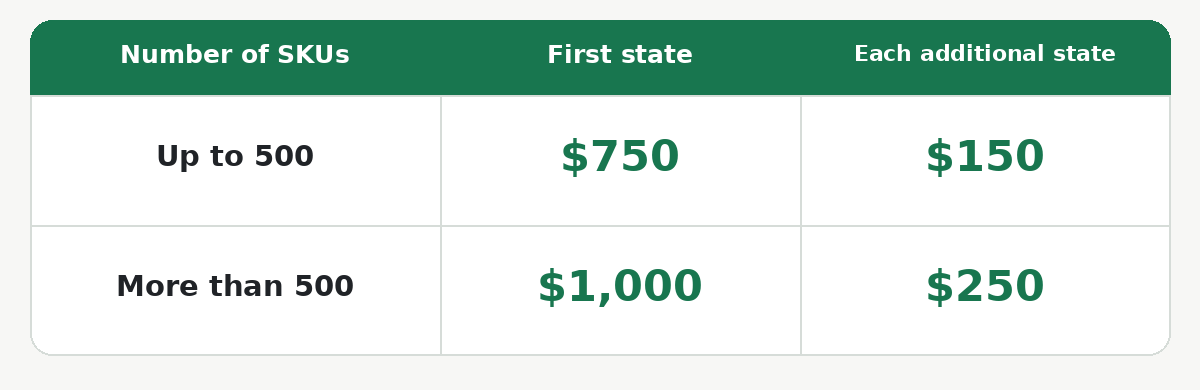Click the dollar sign in $750
The width and height of the screenshot is (1200, 390).
573,157
